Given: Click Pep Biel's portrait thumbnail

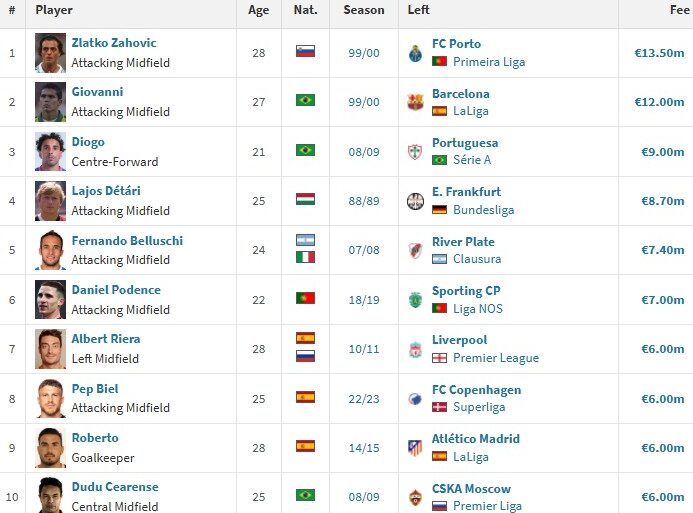Looking at the screenshot, I should tap(50, 398).
